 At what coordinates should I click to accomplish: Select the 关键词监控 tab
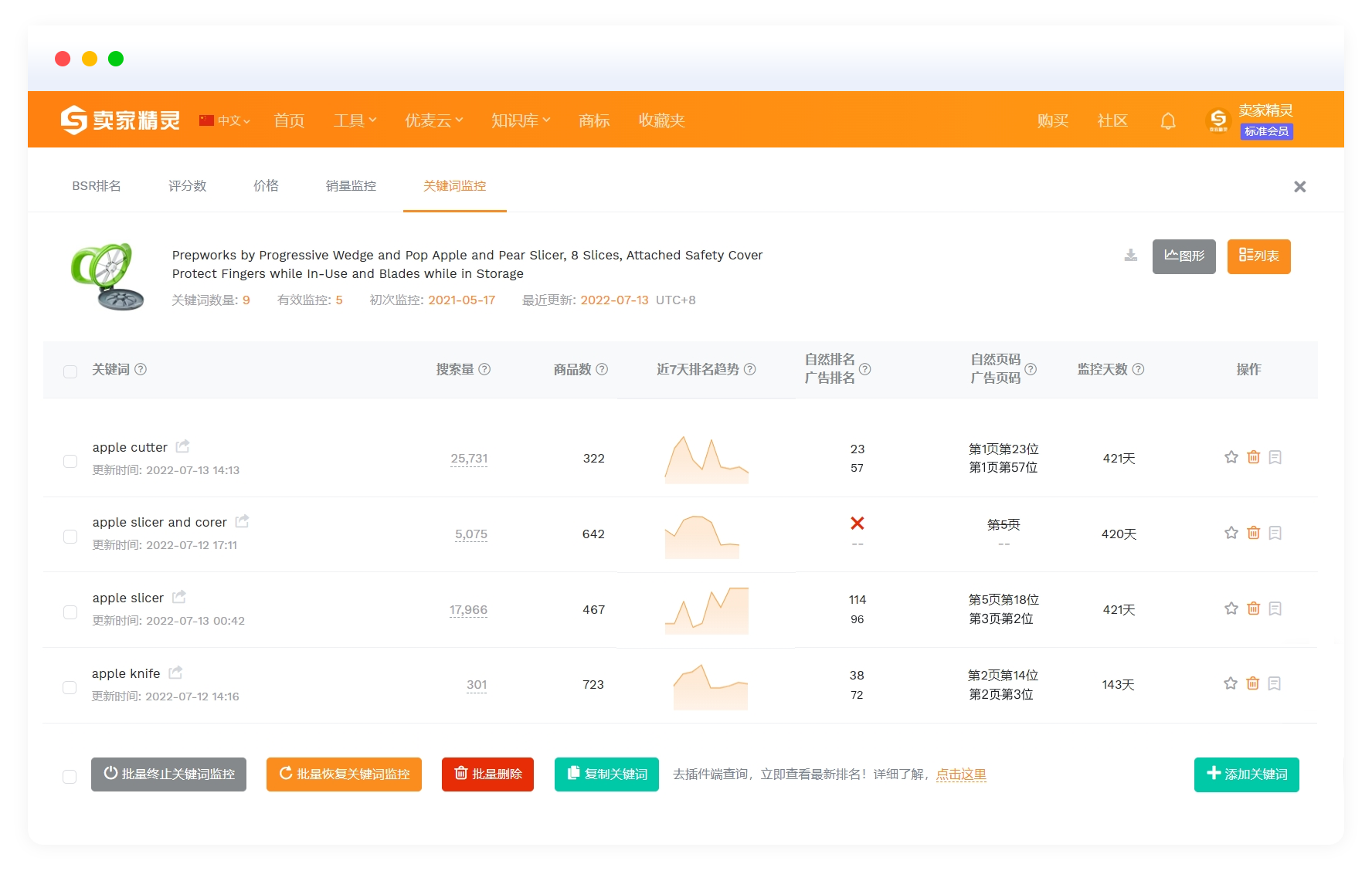(455, 186)
